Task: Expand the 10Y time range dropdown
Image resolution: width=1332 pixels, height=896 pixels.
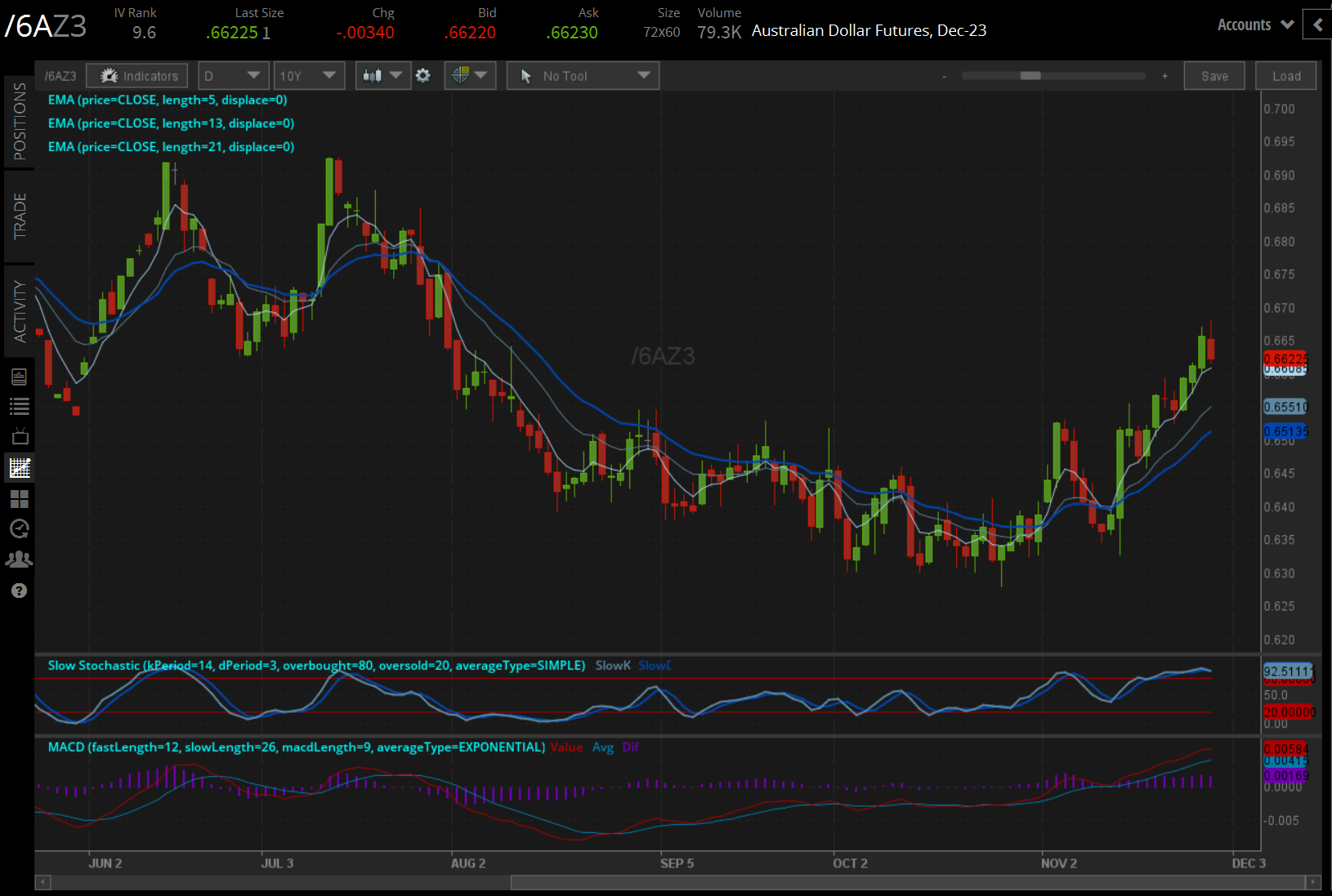Action: click(x=309, y=76)
